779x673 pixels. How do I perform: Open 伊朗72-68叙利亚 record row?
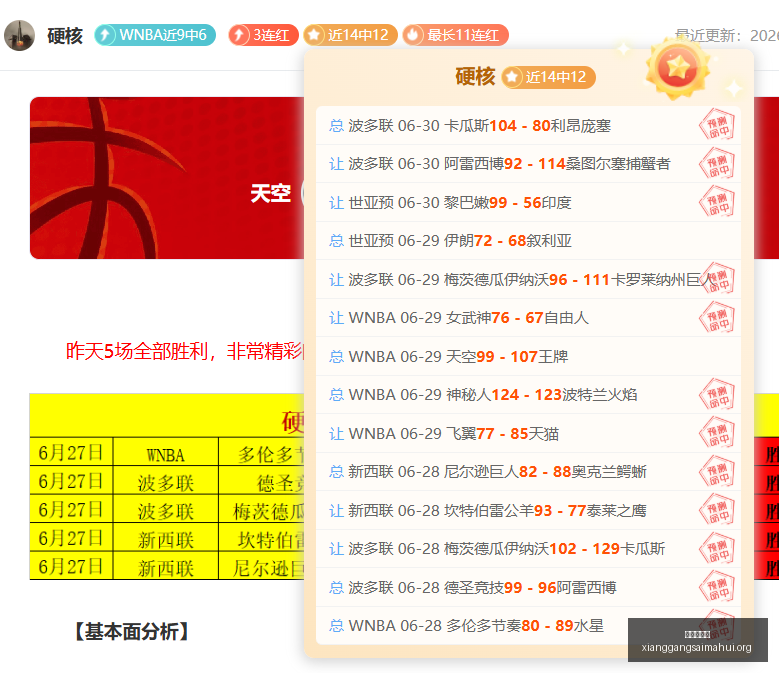click(528, 241)
